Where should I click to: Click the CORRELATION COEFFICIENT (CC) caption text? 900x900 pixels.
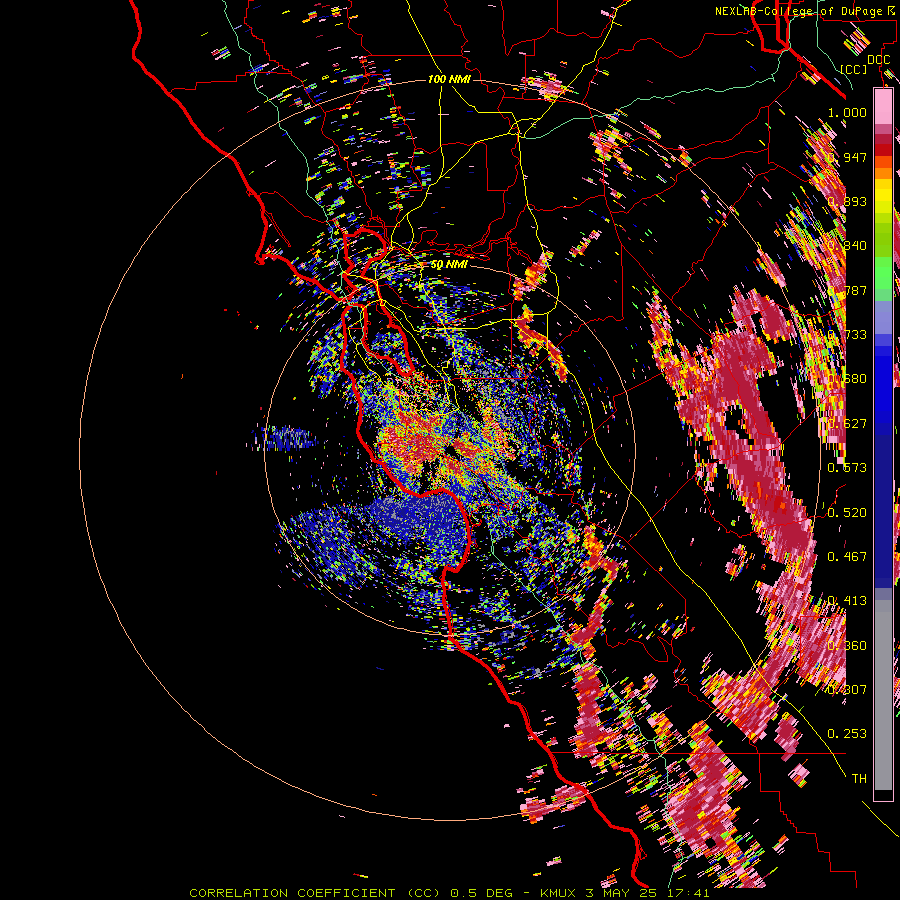(x=315, y=893)
